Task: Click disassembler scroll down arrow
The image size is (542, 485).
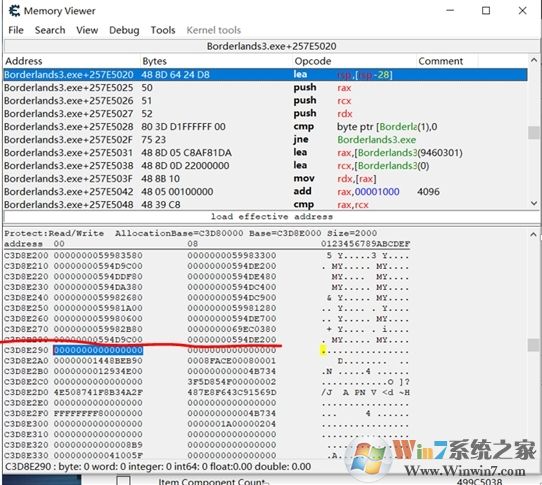Action: click(x=534, y=204)
